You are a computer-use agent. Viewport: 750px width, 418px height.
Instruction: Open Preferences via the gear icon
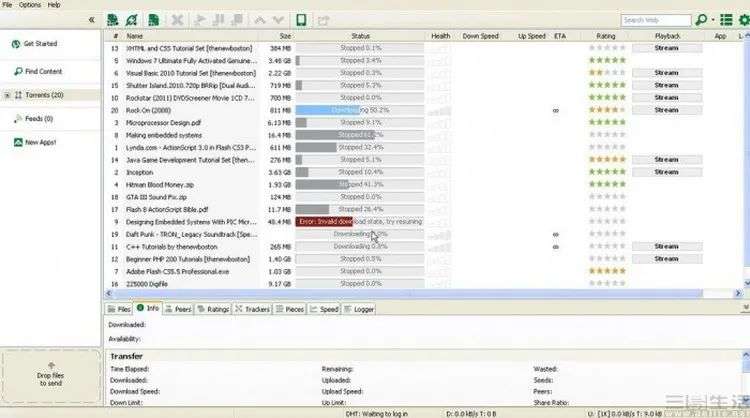744,20
